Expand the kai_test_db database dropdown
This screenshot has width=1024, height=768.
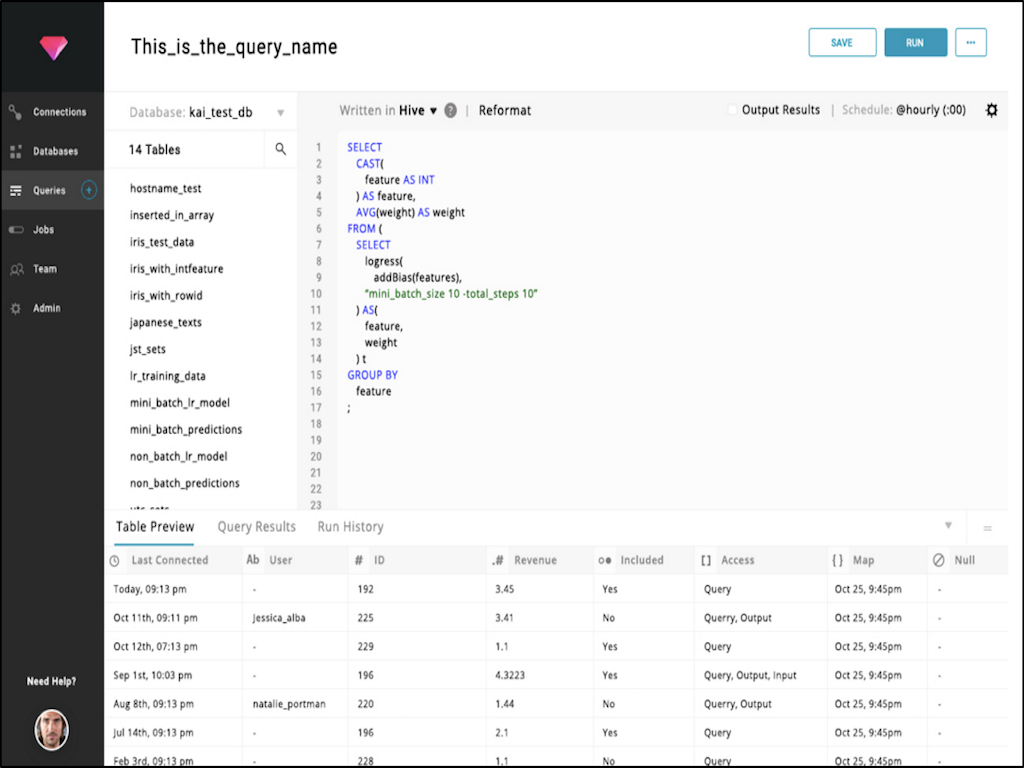pyautogui.click(x=281, y=113)
